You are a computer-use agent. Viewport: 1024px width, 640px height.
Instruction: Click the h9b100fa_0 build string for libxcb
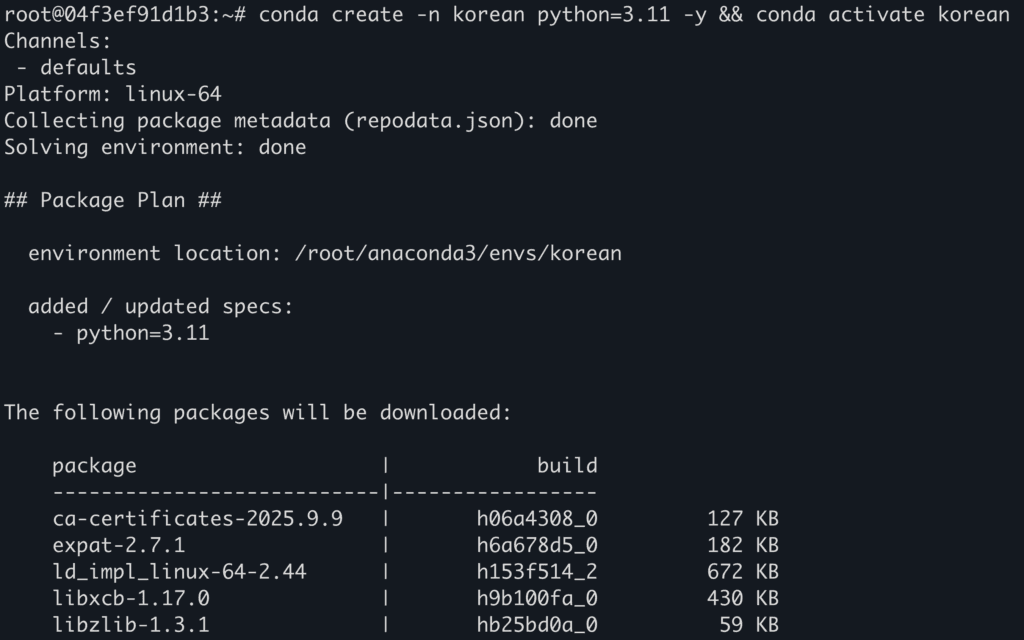[x=537, y=598]
